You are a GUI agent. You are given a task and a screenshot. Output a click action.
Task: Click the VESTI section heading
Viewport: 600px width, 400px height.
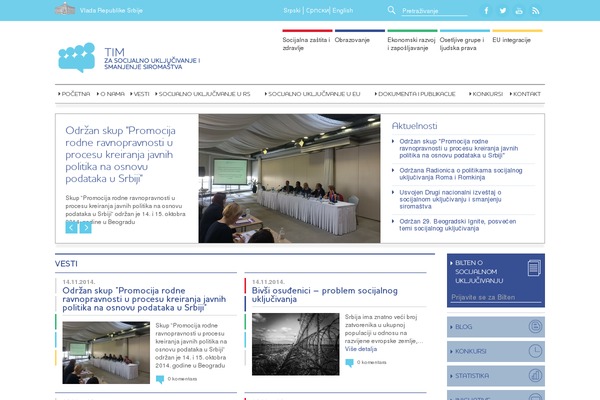coord(66,264)
